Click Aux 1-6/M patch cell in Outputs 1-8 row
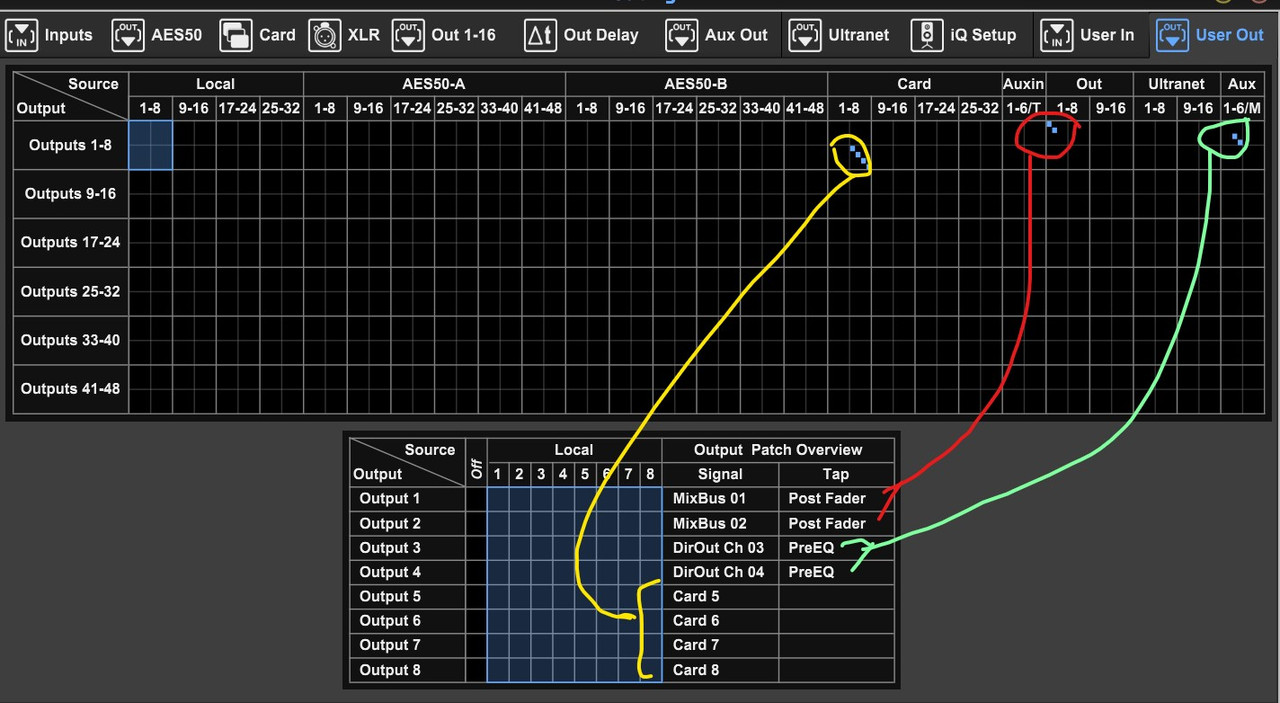The width and height of the screenshot is (1280, 703). (x=1242, y=145)
